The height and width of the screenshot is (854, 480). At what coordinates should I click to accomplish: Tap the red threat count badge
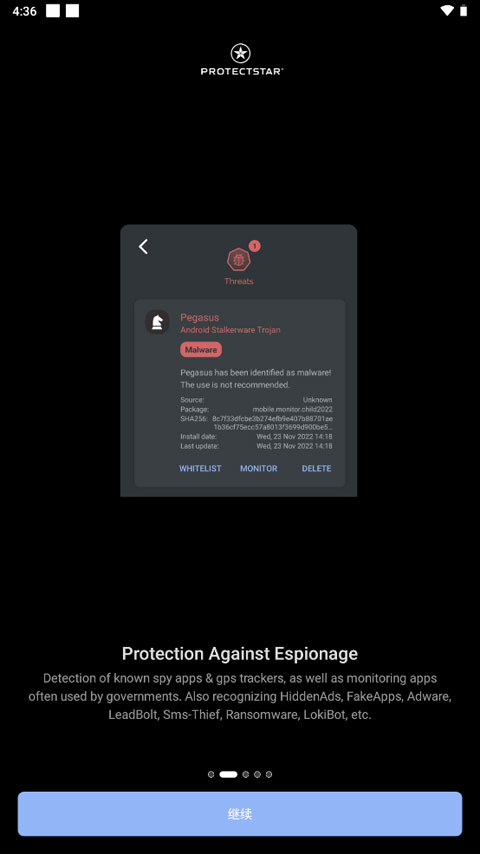coord(254,246)
